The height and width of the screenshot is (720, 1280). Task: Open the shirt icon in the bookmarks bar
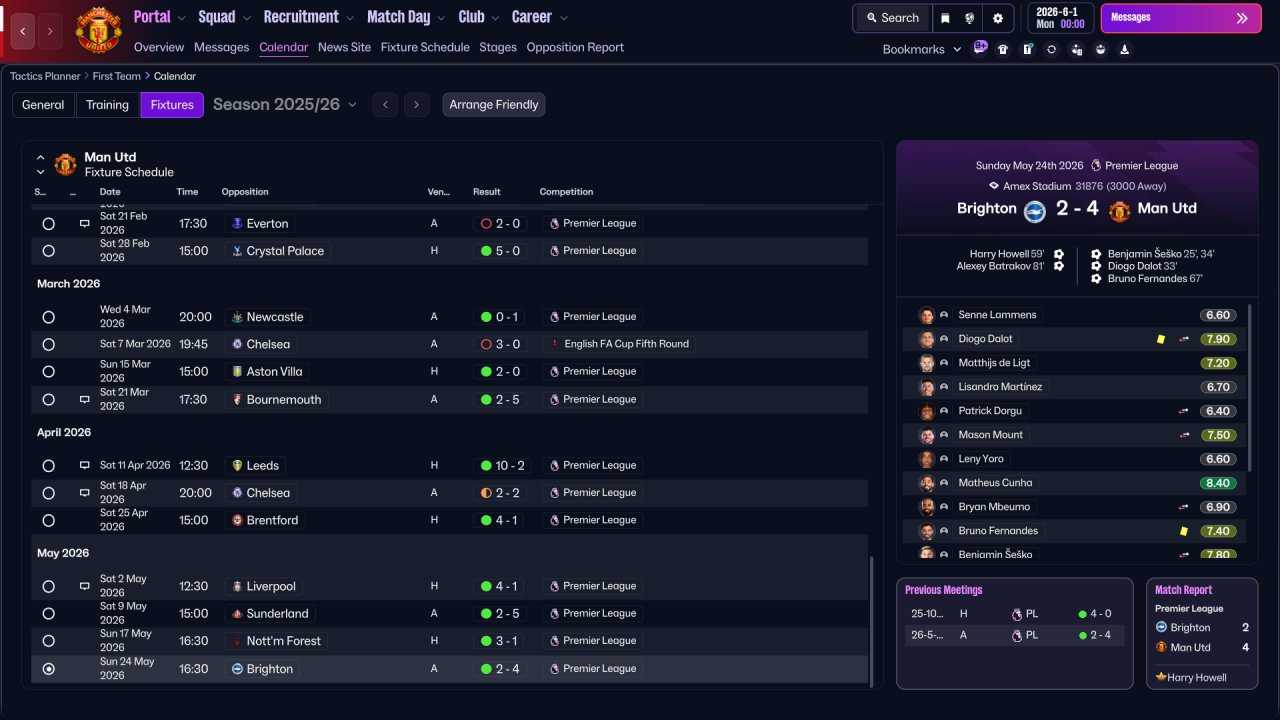pyautogui.click(x=1003, y=49)
